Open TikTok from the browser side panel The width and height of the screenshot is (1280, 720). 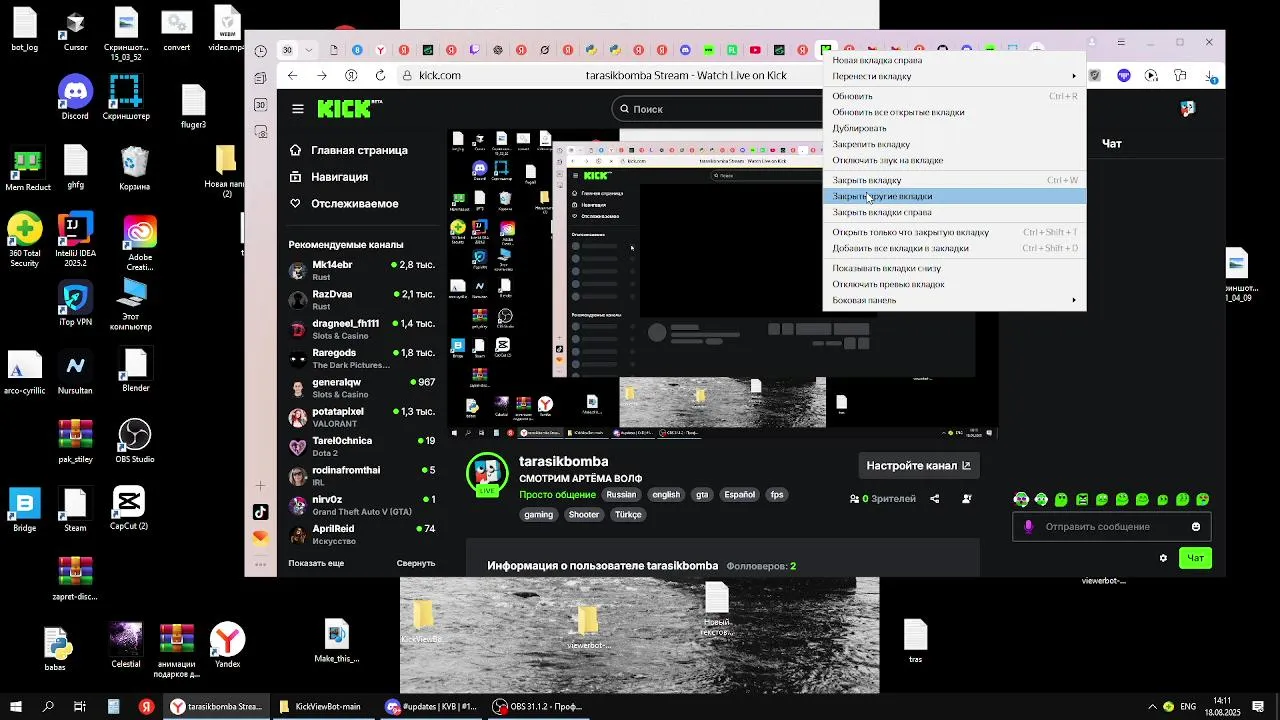click(x=261, y=512)
